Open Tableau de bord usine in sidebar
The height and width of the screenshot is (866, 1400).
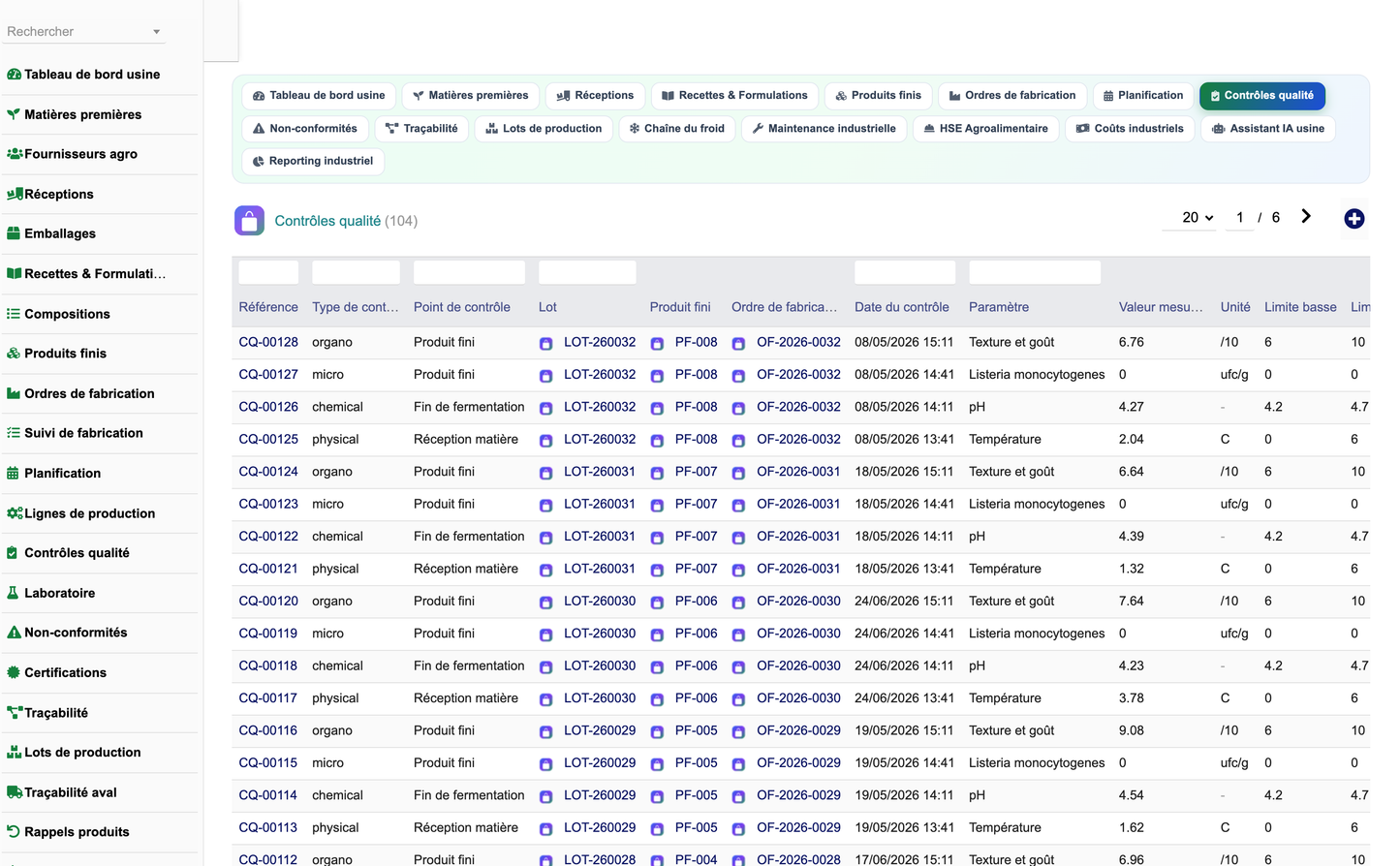92,75
